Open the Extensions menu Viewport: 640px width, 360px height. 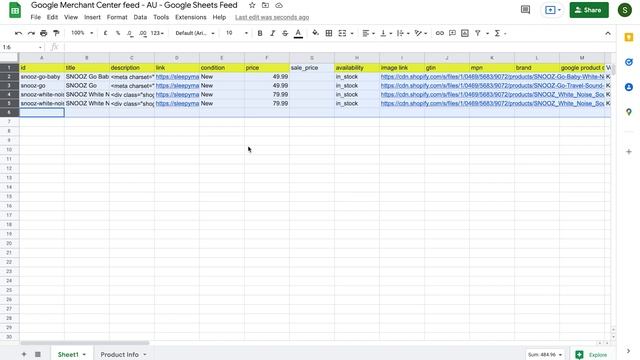[x=191, y=17]
